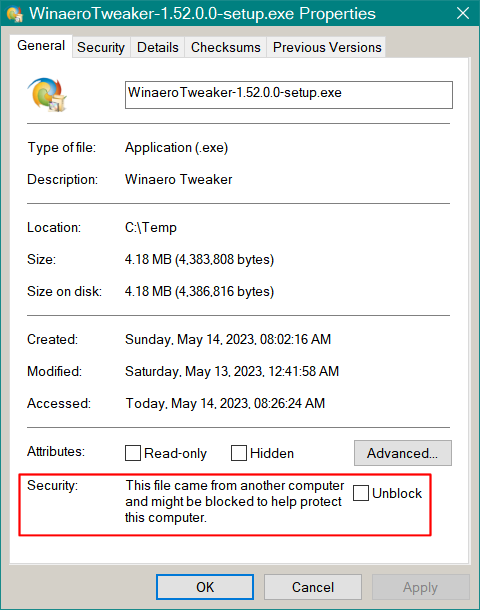Click the Location value C:\Temp

click(x=151, y=227)
